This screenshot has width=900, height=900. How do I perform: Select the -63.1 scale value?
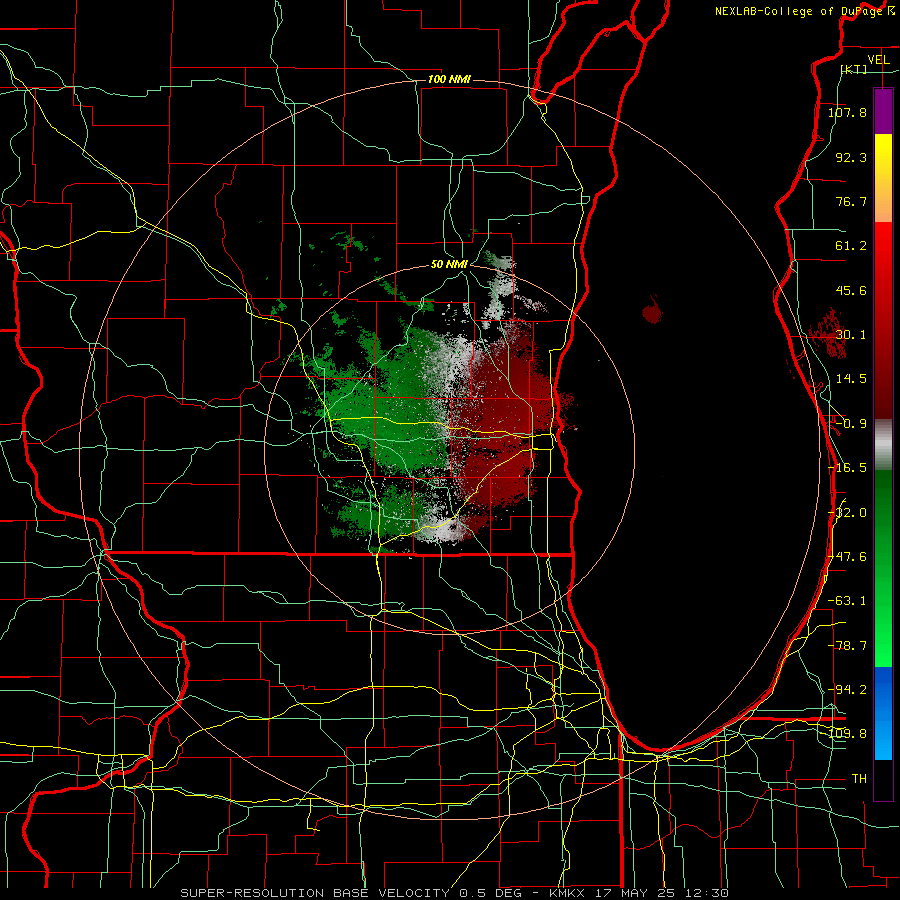(847, 600)
